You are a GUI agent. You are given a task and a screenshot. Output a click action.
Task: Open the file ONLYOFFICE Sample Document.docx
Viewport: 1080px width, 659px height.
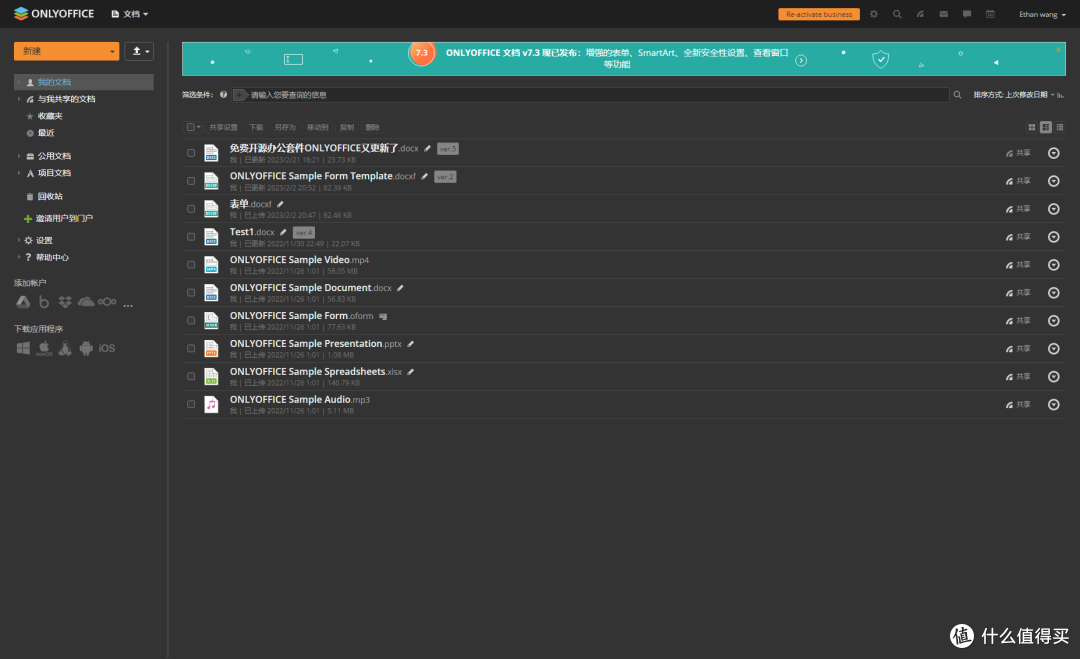coord(311,288)
